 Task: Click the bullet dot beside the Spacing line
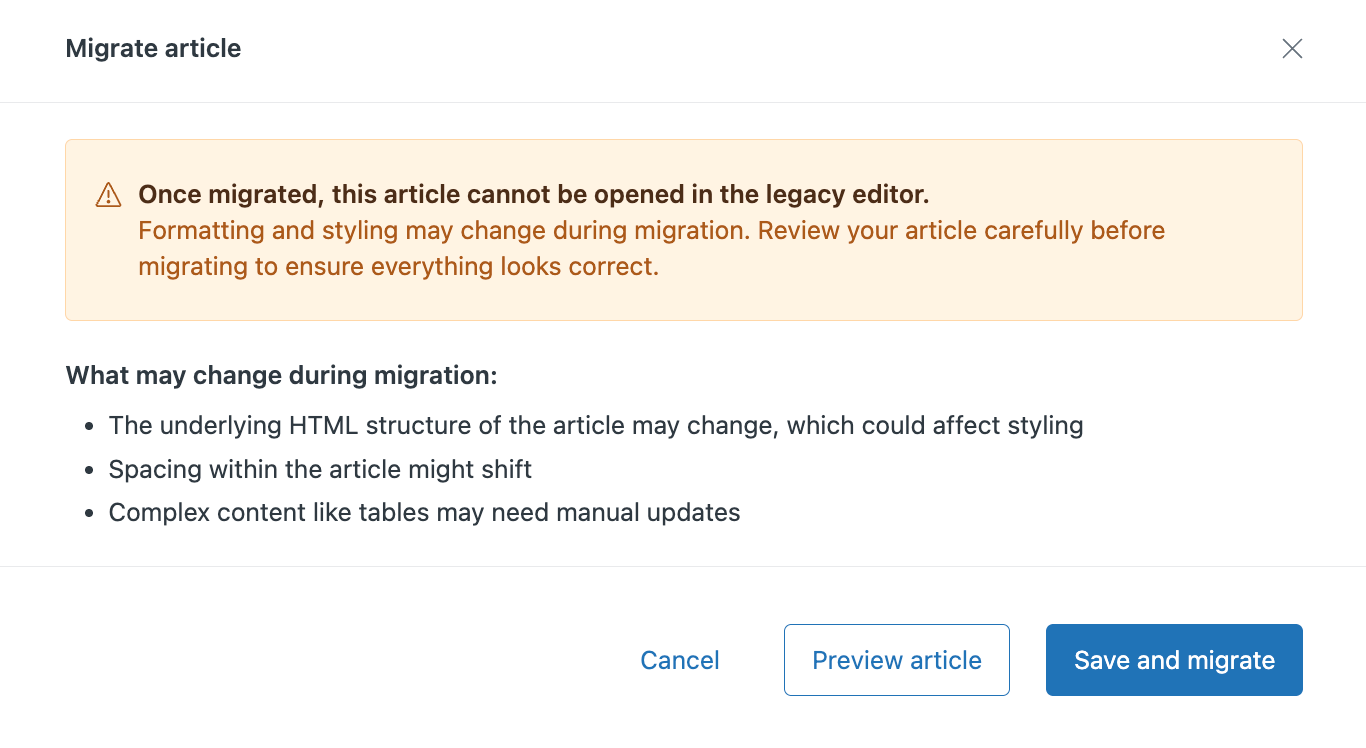pyautogui.click(x=90, y=470)
